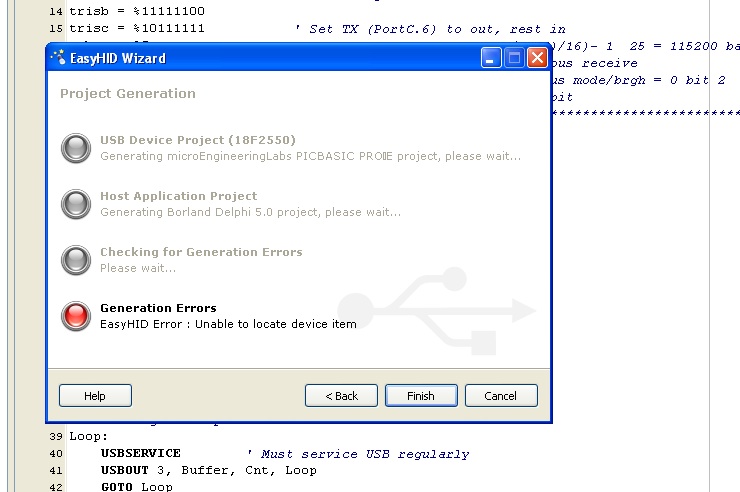Click 'GOTO Loop' on line 42

(x=137, y=486)
